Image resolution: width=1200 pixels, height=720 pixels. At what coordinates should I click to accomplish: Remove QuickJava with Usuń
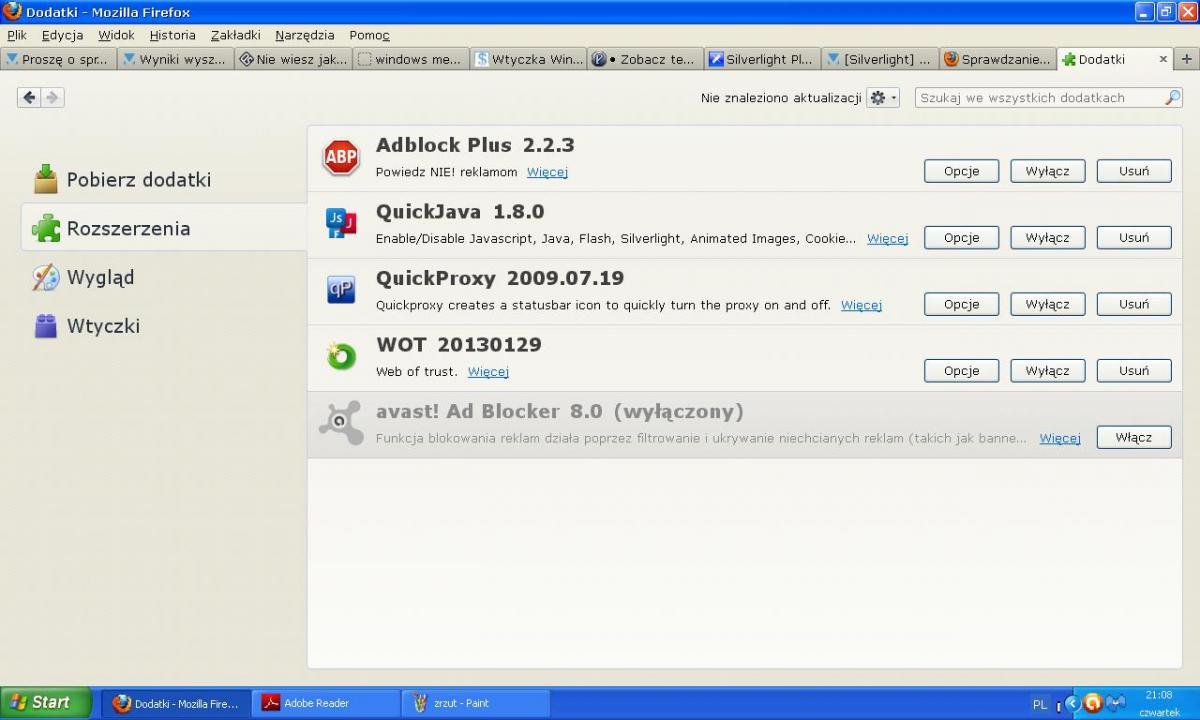tap(1134, 238)
